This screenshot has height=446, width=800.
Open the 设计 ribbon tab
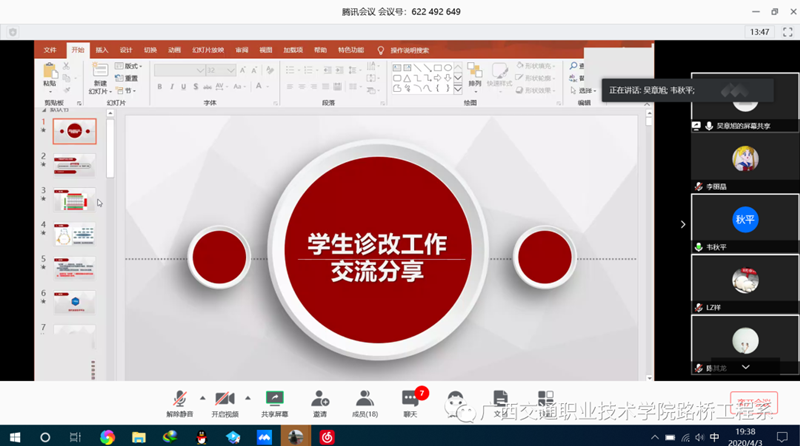(126, 50)
